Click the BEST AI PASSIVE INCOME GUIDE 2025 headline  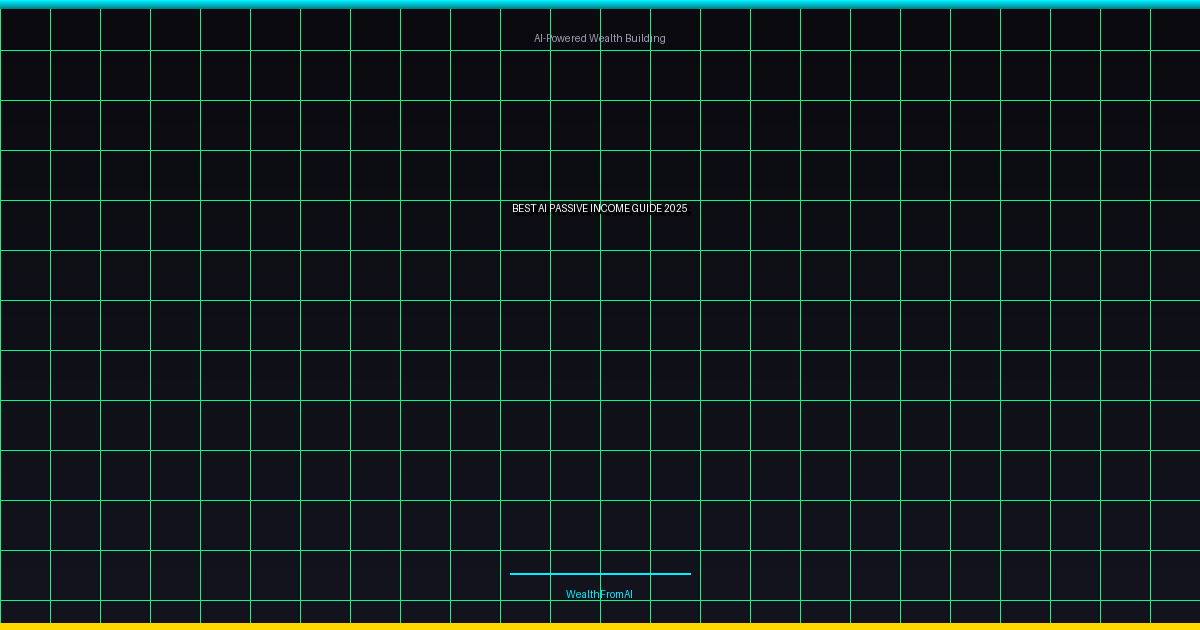click(x=599, y=209)
